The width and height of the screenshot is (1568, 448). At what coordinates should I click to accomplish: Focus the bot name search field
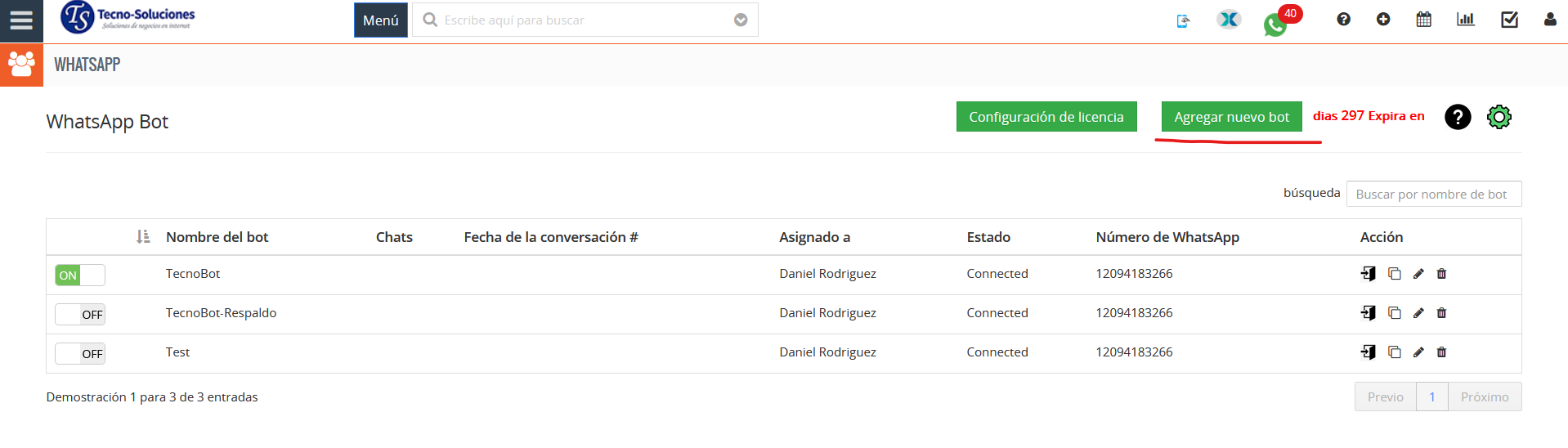point(1433,195)
